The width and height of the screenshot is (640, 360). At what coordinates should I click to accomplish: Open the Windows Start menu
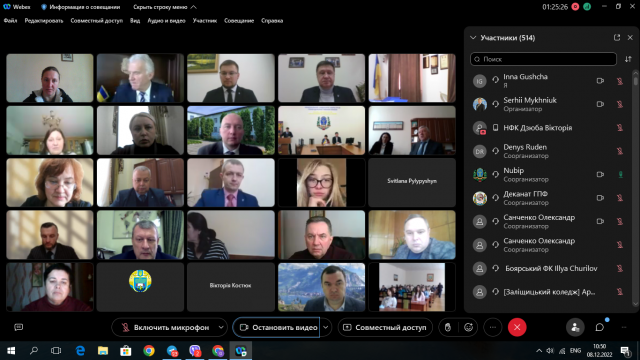pos(11,351)
